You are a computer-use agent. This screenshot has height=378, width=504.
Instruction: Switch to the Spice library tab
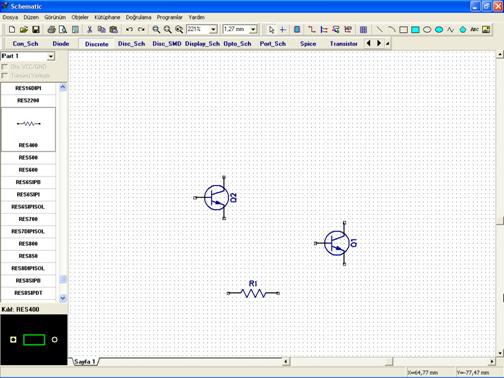[308, 44]
